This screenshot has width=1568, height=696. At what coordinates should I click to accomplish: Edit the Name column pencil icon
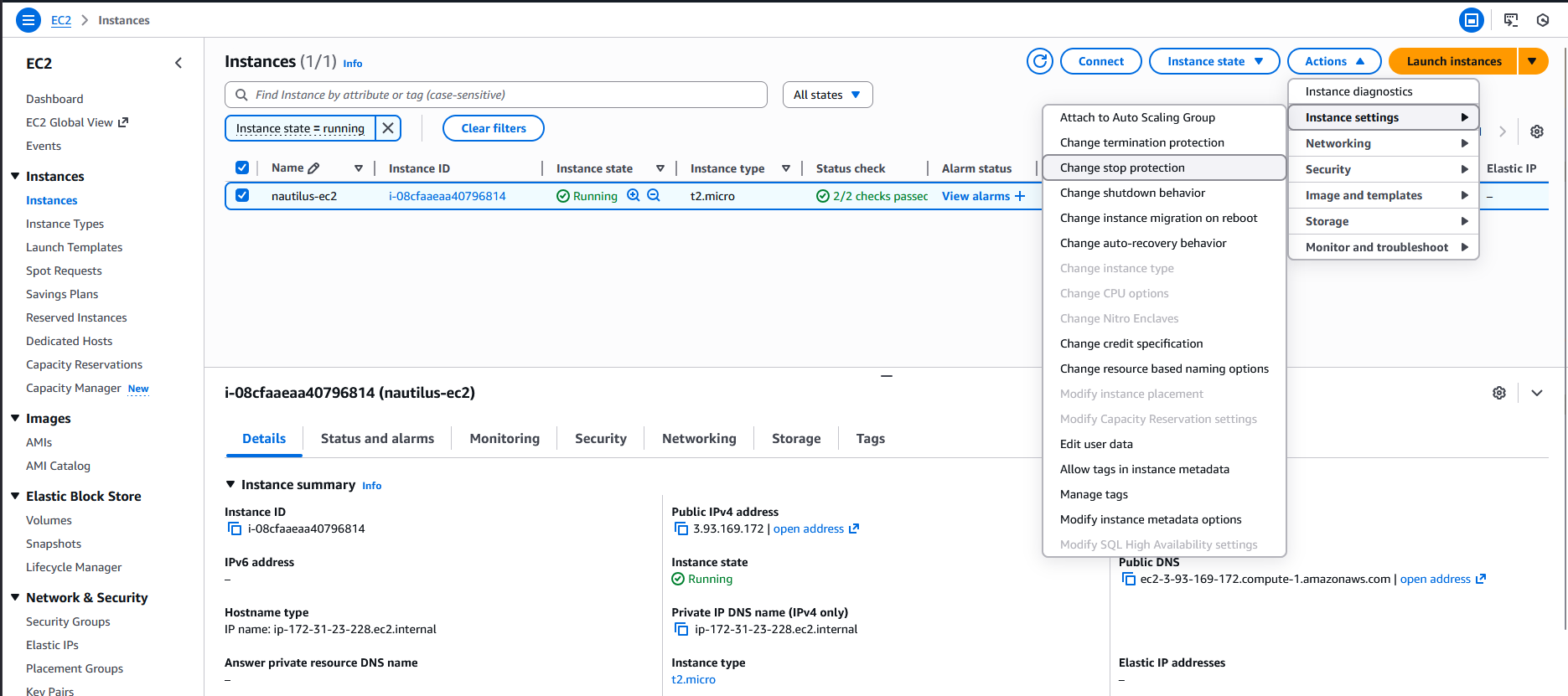pos(314,168)
